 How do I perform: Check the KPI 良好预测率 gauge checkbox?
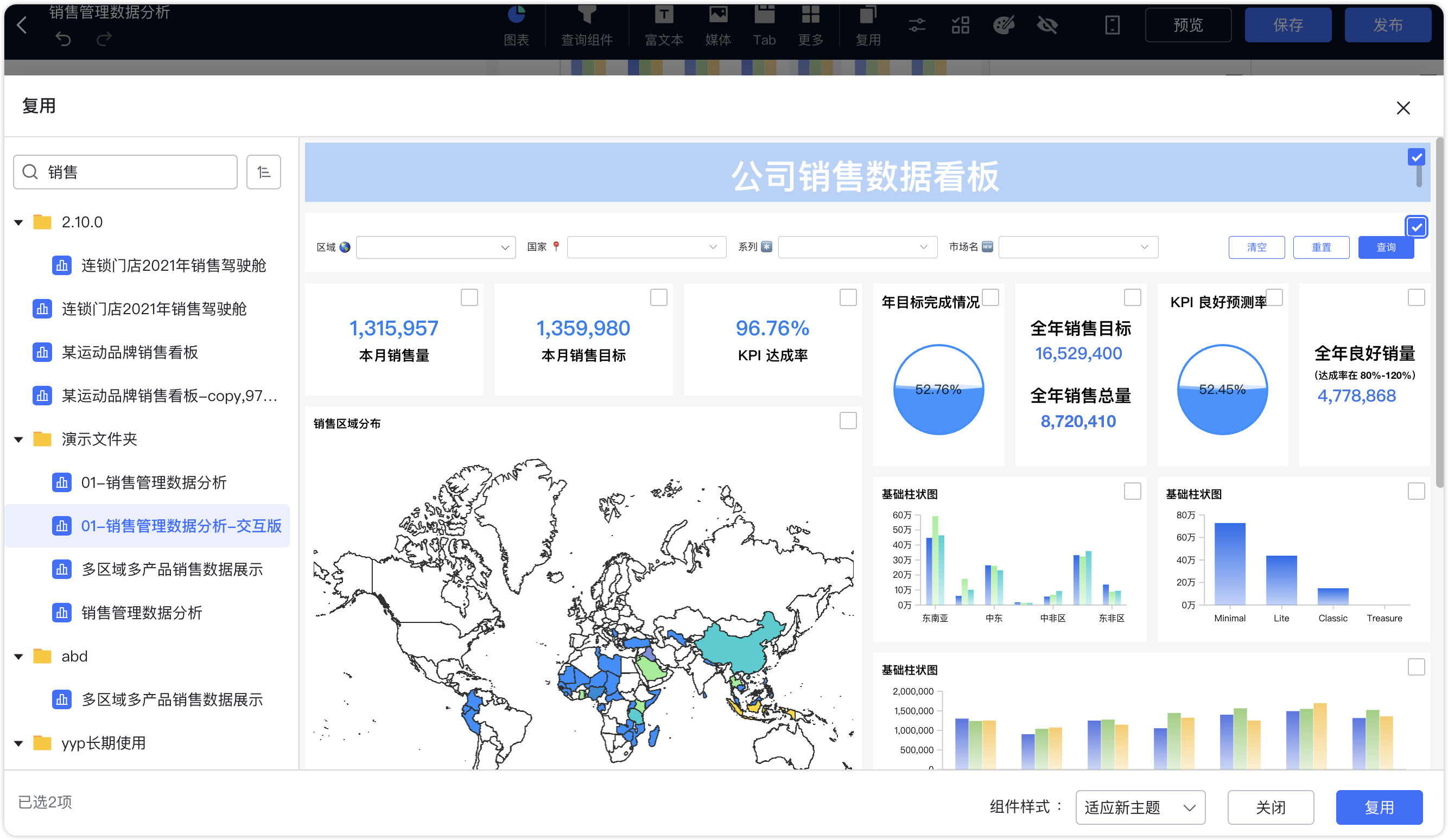[x=1274, y=297]
